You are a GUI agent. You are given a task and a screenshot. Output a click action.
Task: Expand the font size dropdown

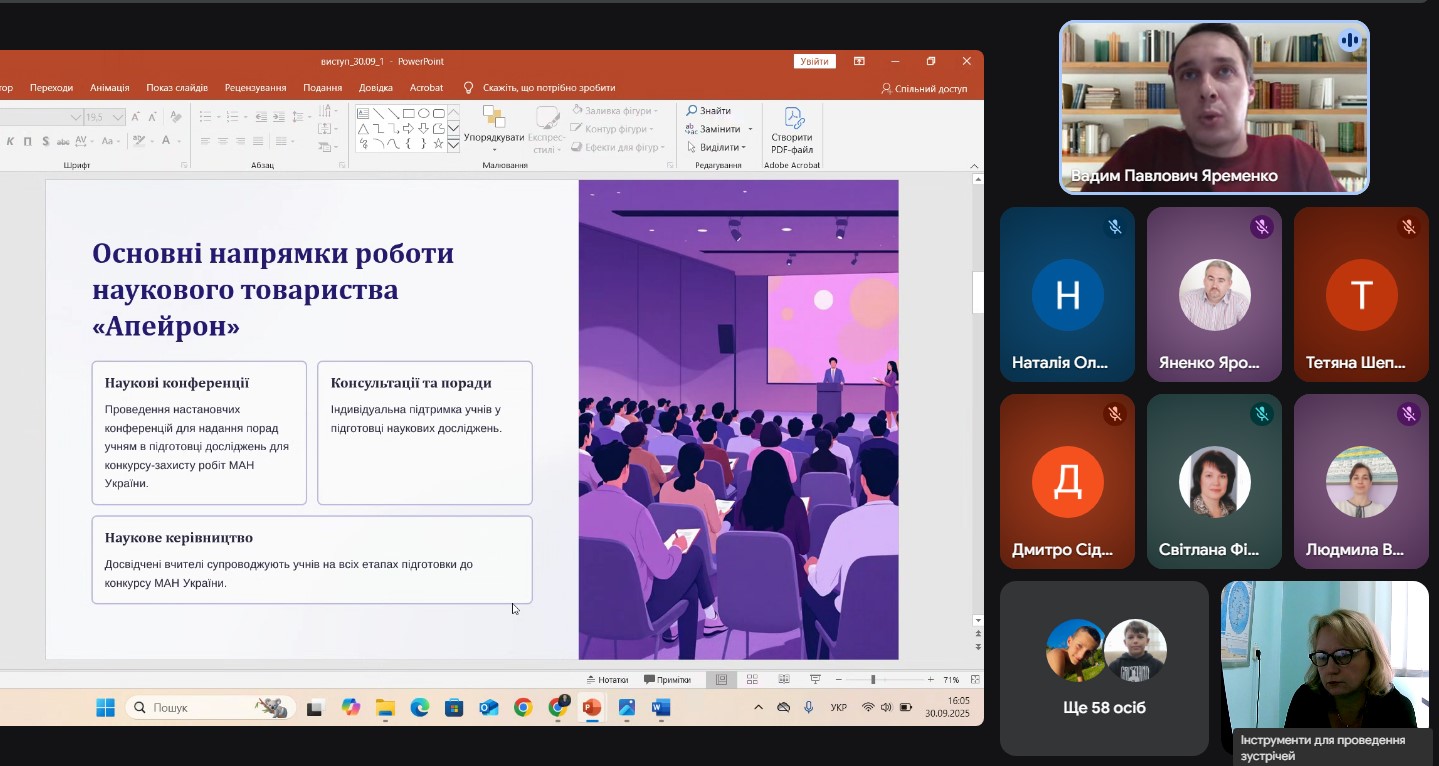pyautogui.click(x=118, y=117)
